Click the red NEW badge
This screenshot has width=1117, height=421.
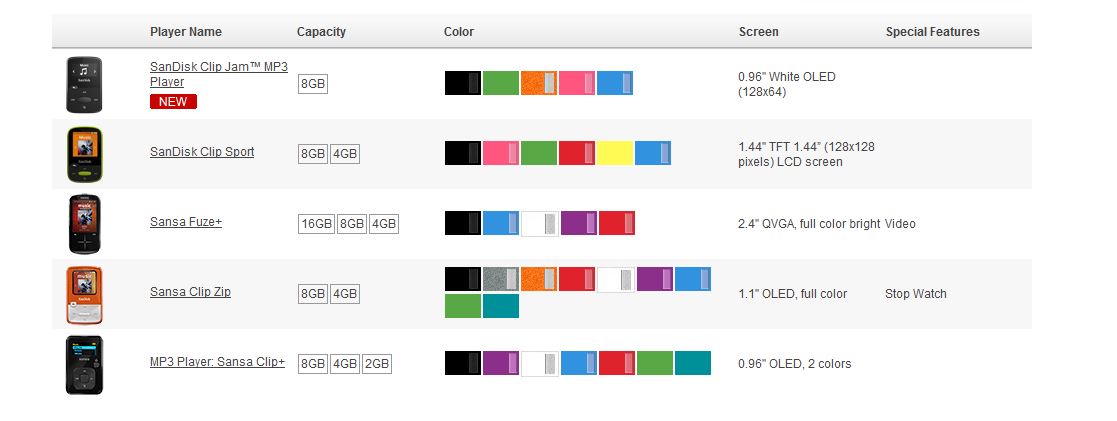(173, 101)
